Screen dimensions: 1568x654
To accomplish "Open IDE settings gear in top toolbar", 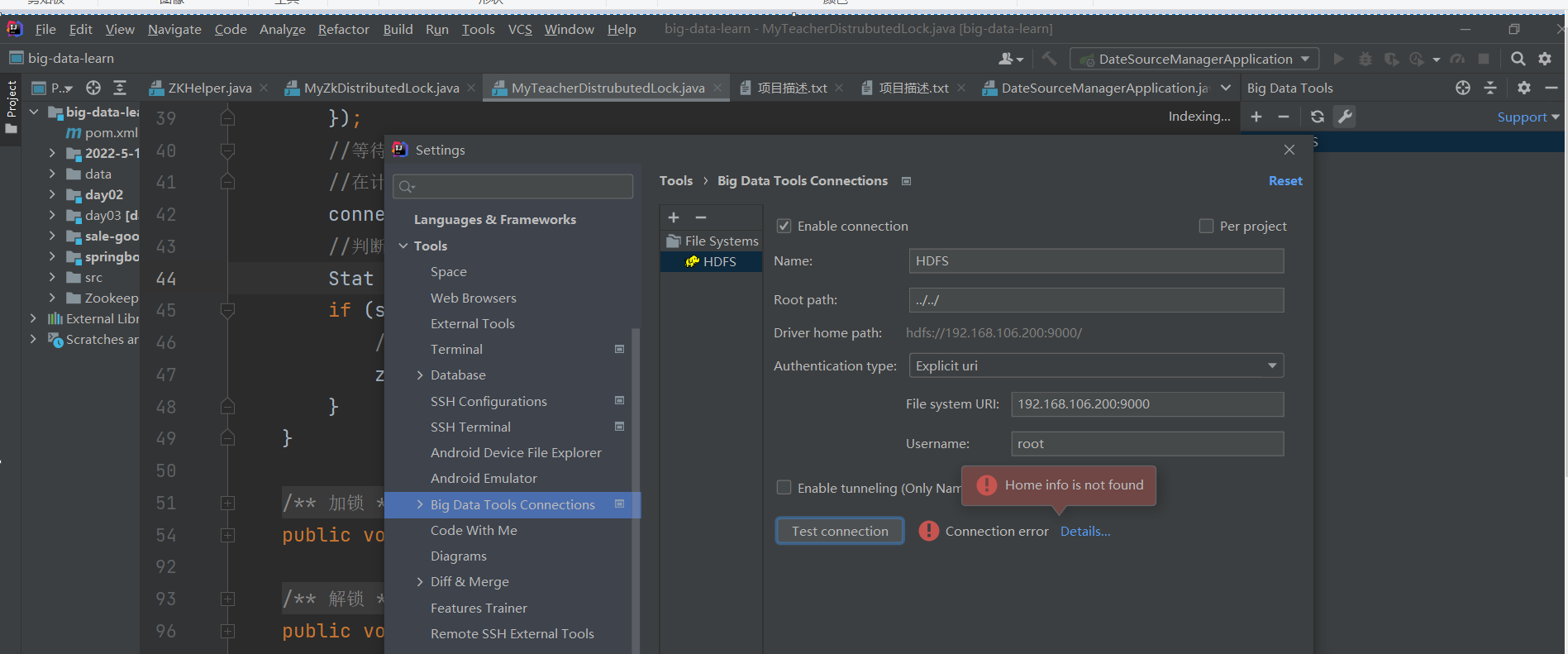I will pos(1545,59).
